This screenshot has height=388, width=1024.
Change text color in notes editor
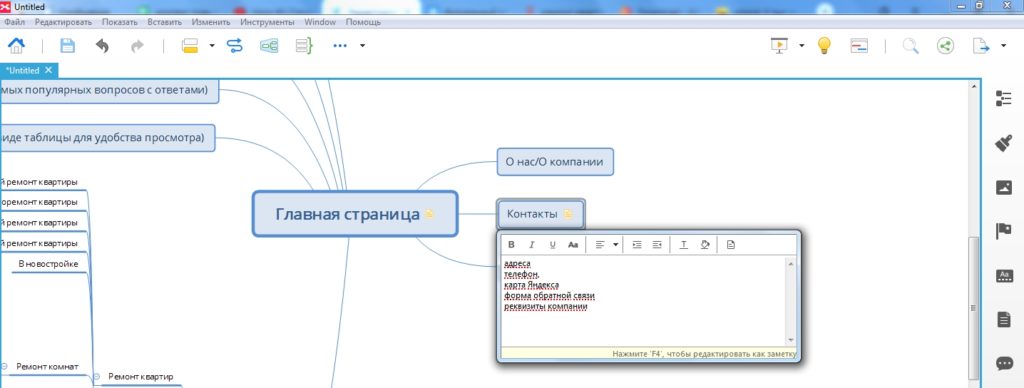(x=684, y=244)
